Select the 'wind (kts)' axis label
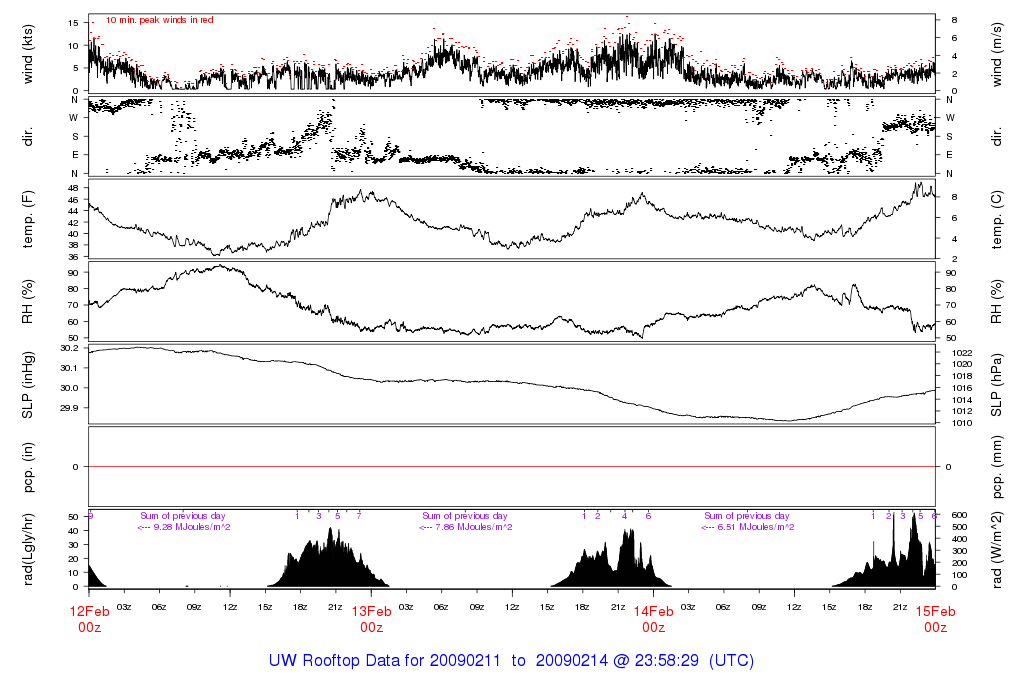1024x700 pixels. click(x=27, y=54)
